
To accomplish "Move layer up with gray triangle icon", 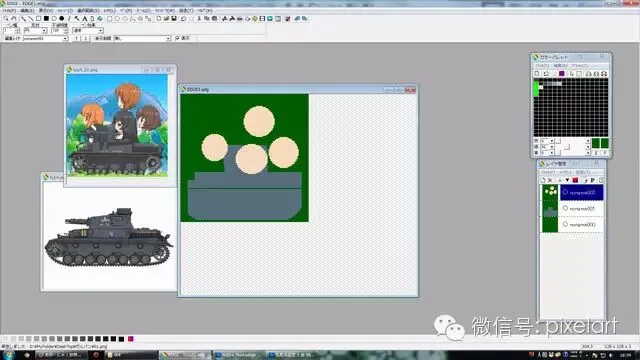I will [x=560, y=180].
